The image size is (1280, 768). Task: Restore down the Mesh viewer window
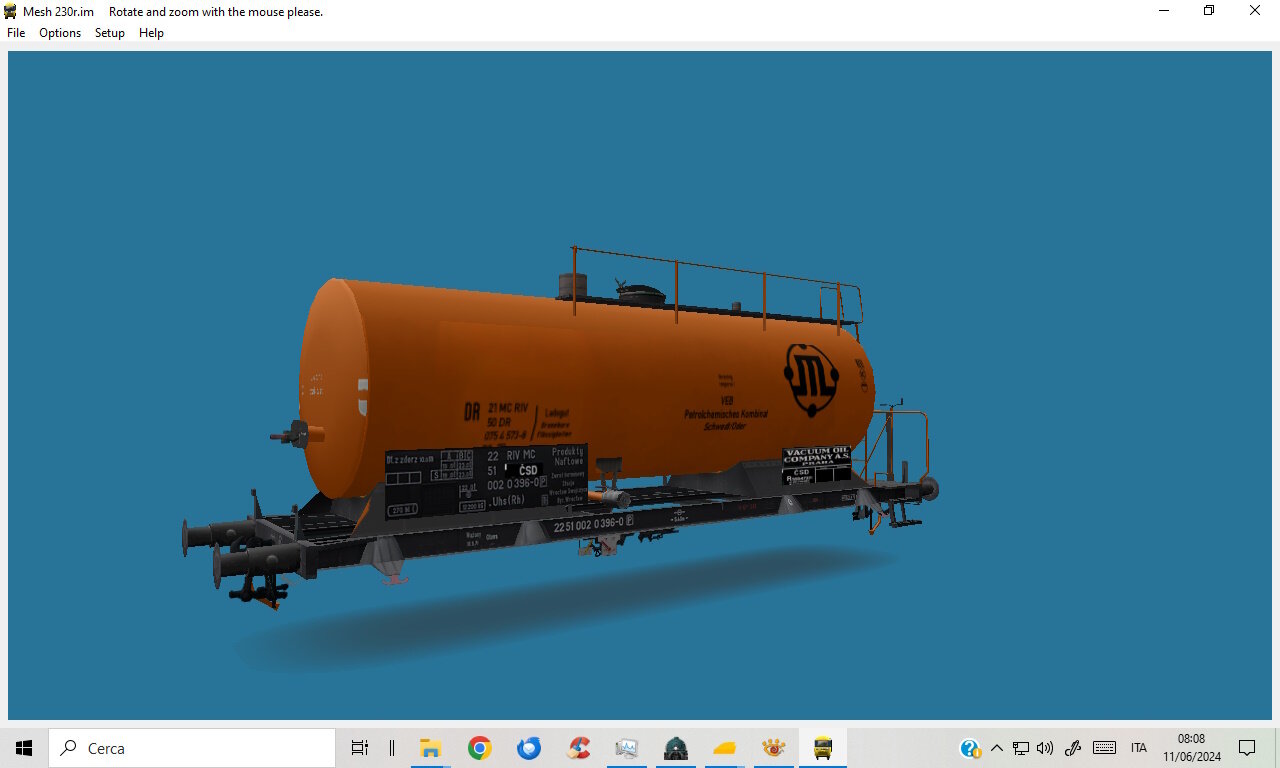pyautogui.click(x=1209, y=11)
